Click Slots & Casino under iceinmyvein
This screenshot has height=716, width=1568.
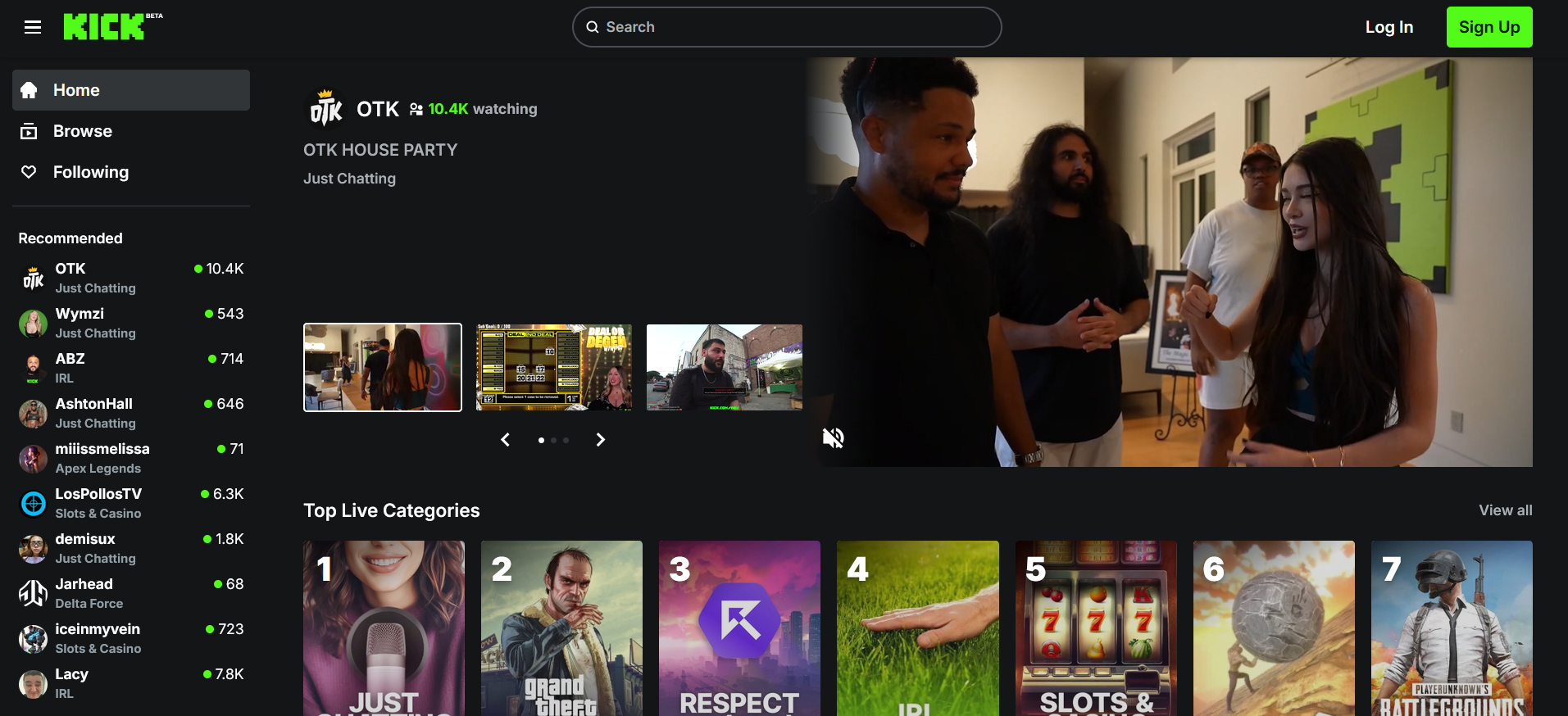pyautogui.click(x=98, y=649)
